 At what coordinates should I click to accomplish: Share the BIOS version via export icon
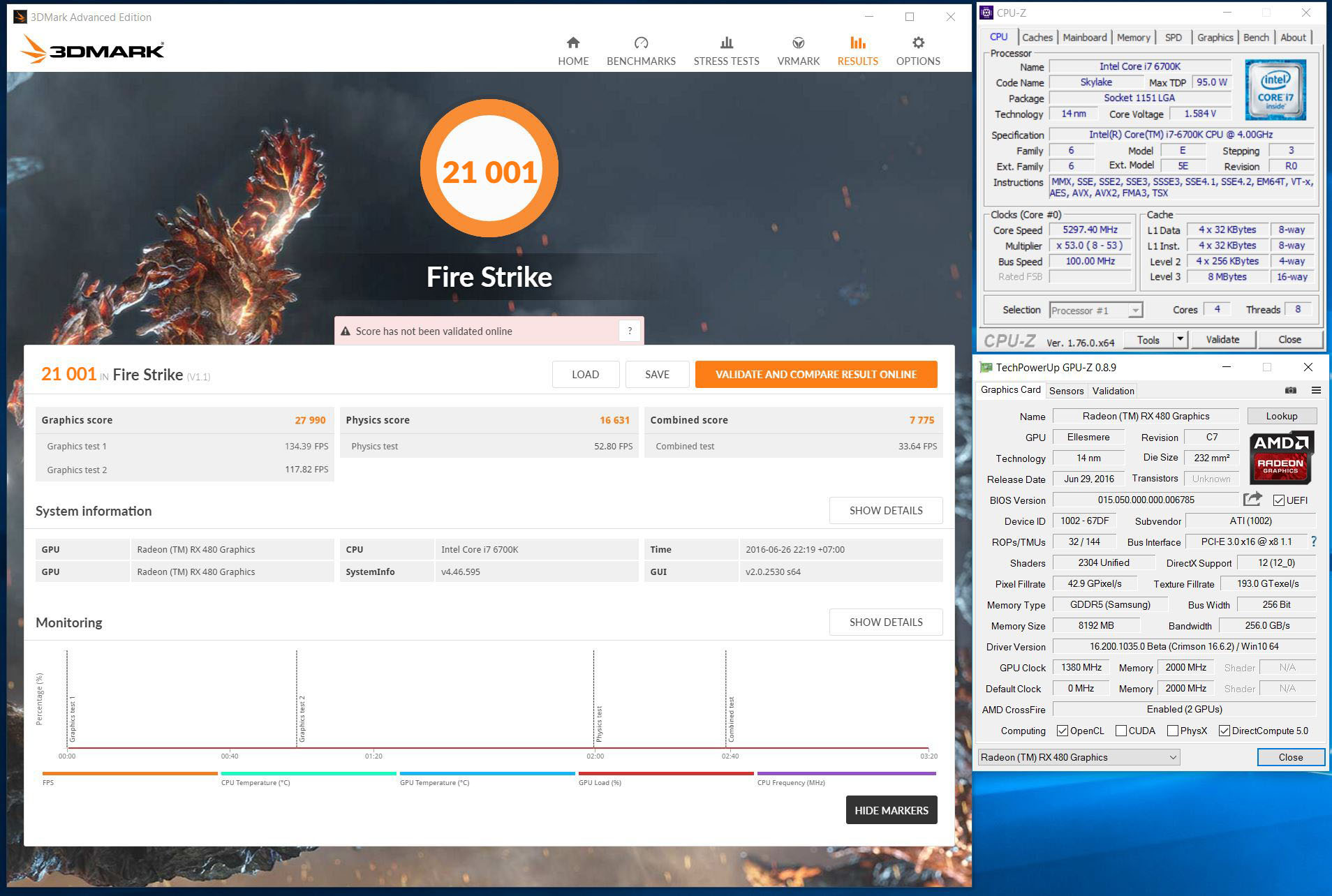tap(1252, 499)
